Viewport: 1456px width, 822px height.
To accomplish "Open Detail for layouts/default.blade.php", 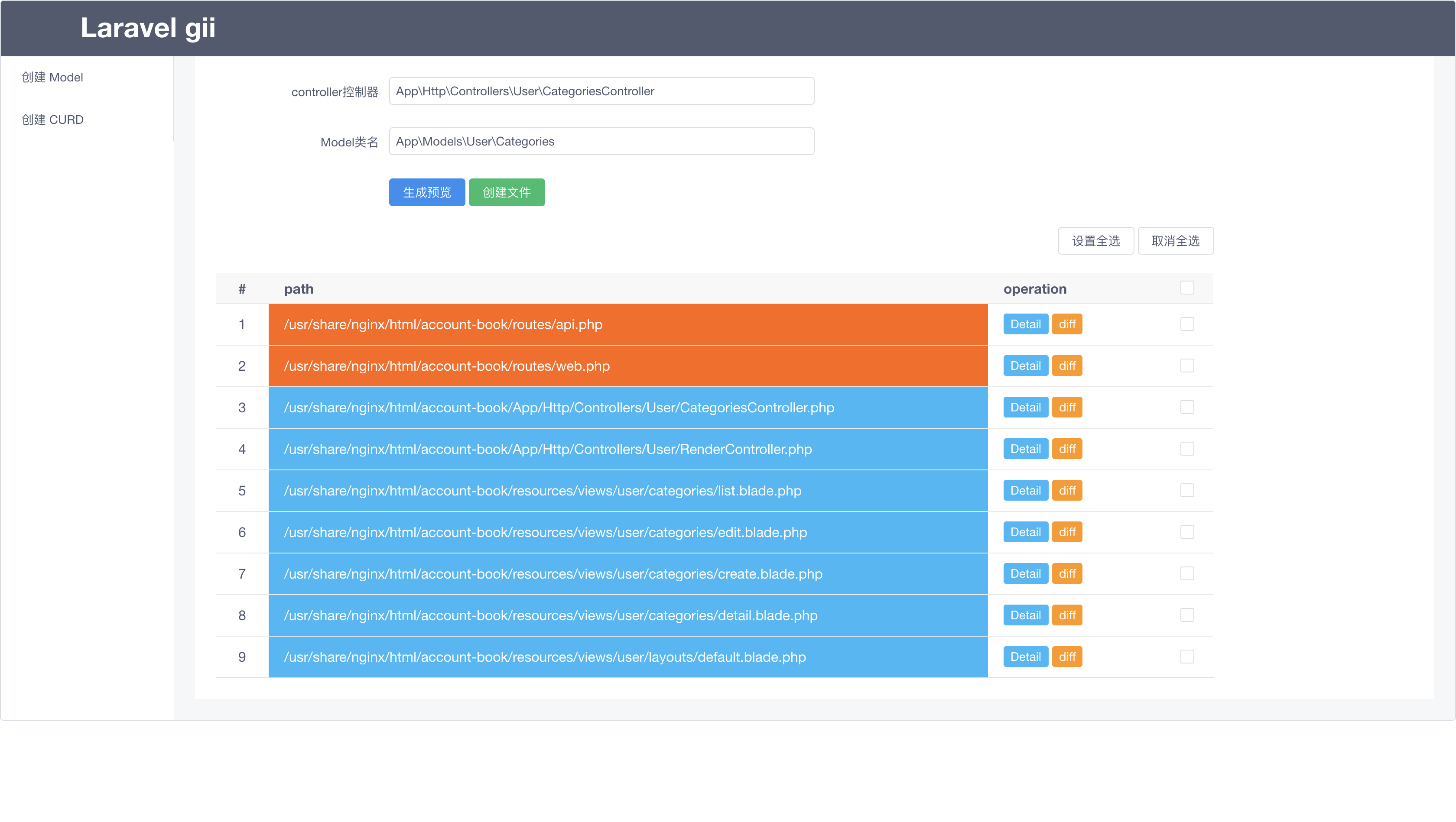I will click(1025, 657).
